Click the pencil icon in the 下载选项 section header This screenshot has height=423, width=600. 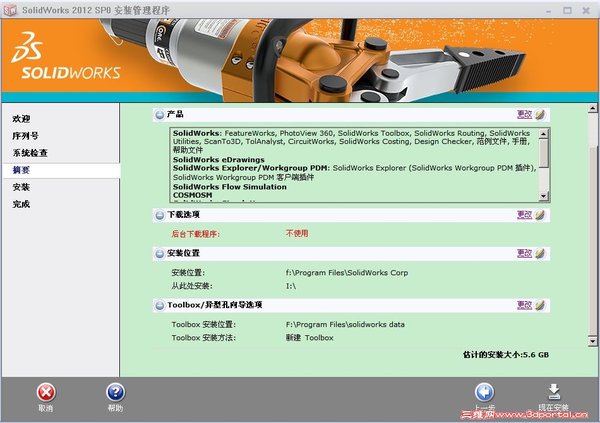click(x=540, y=215)
